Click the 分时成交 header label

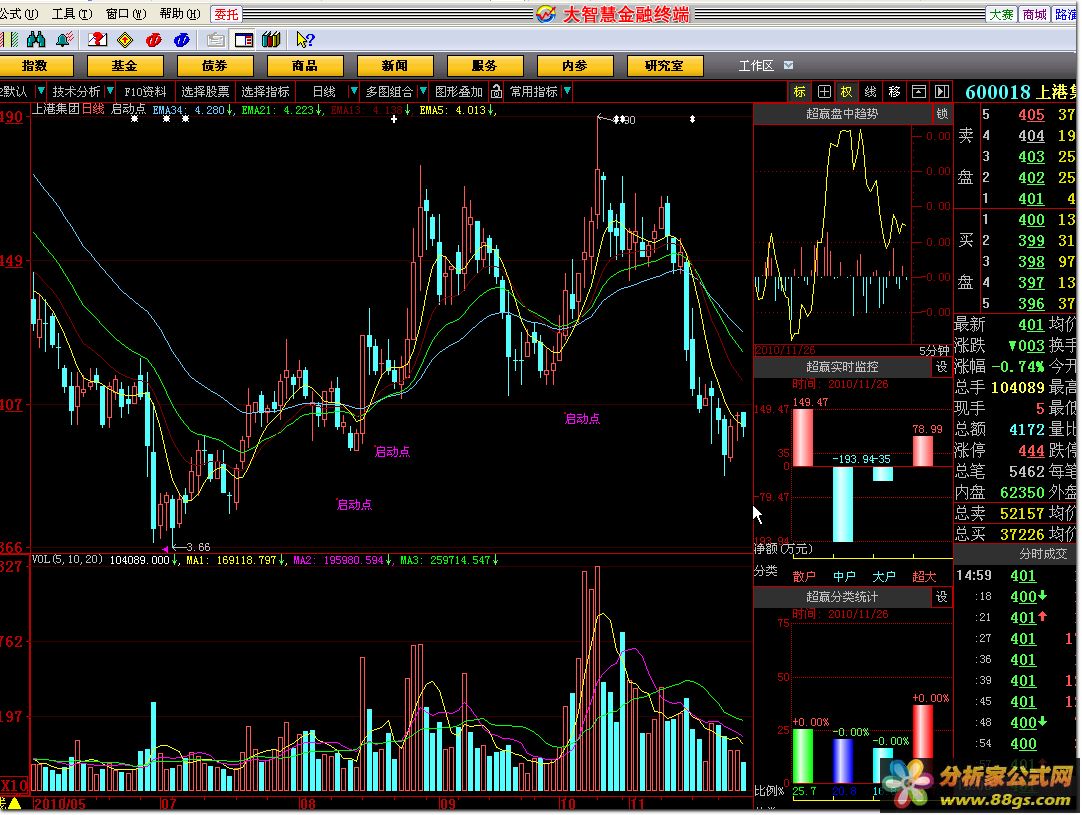tap(1043, 553)
